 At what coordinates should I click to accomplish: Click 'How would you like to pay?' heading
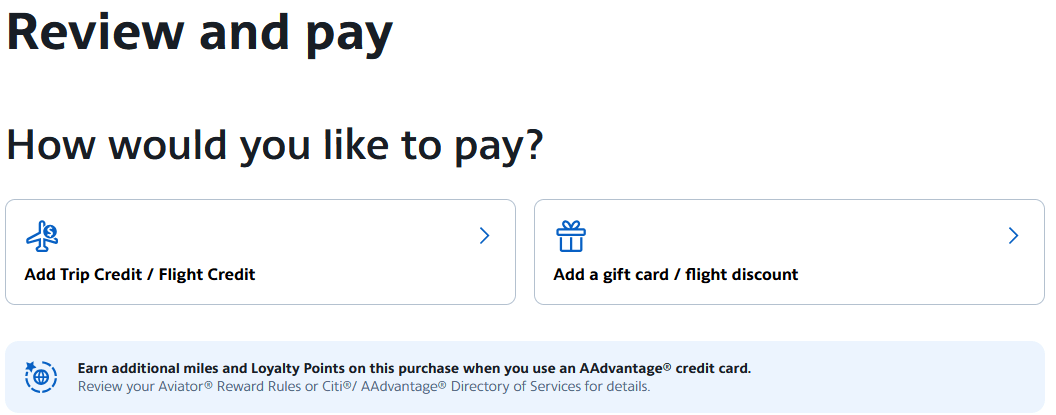pos(275,145)
